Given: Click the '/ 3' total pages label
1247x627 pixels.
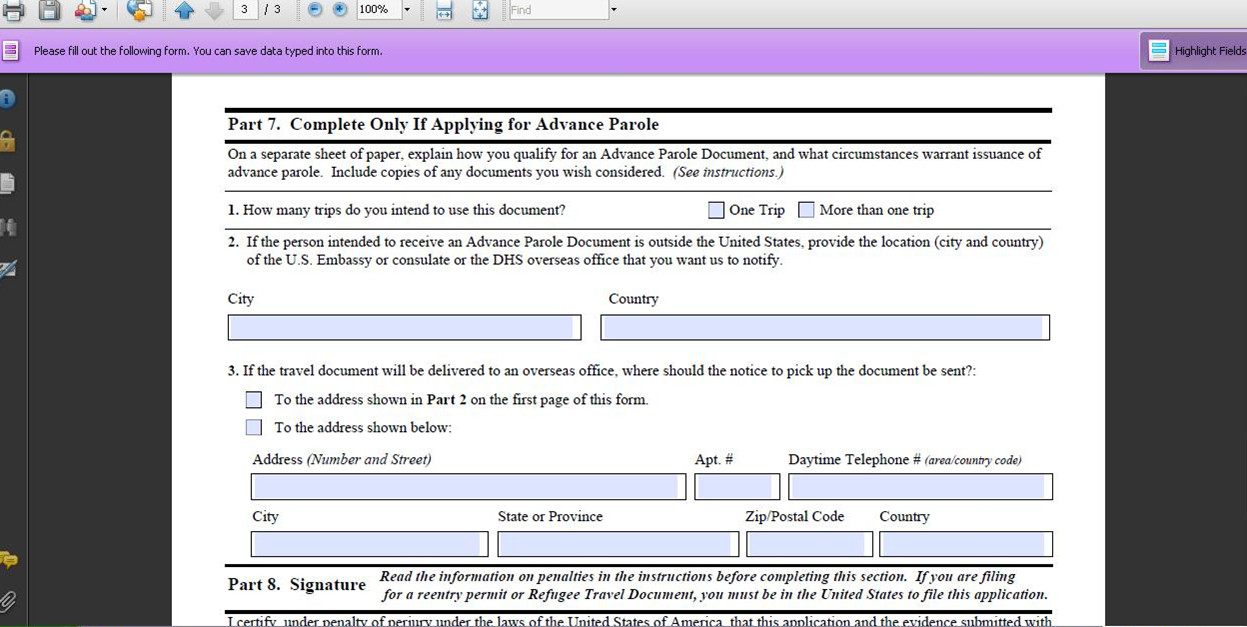Looking at the screenshot, I should (272, 9).
